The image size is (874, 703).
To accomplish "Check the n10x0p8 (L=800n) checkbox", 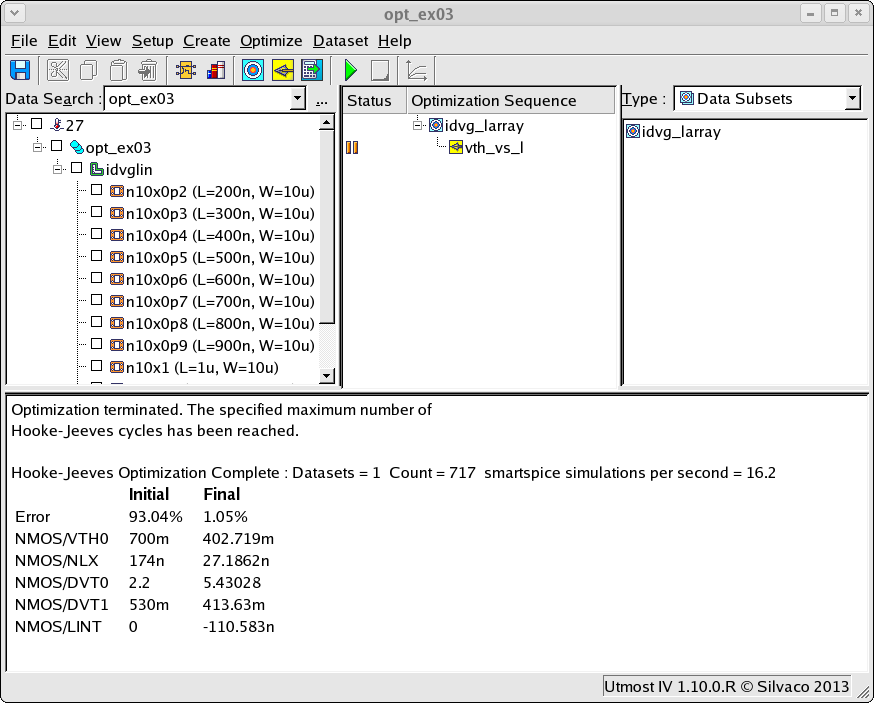I will click(x=96, y=322).
